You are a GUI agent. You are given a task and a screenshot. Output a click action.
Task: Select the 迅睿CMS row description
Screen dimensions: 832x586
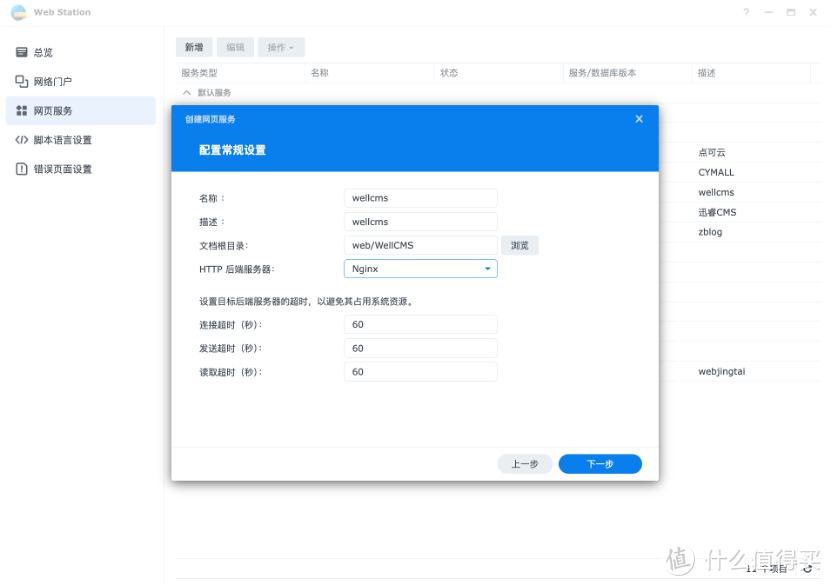coord(717,212)
